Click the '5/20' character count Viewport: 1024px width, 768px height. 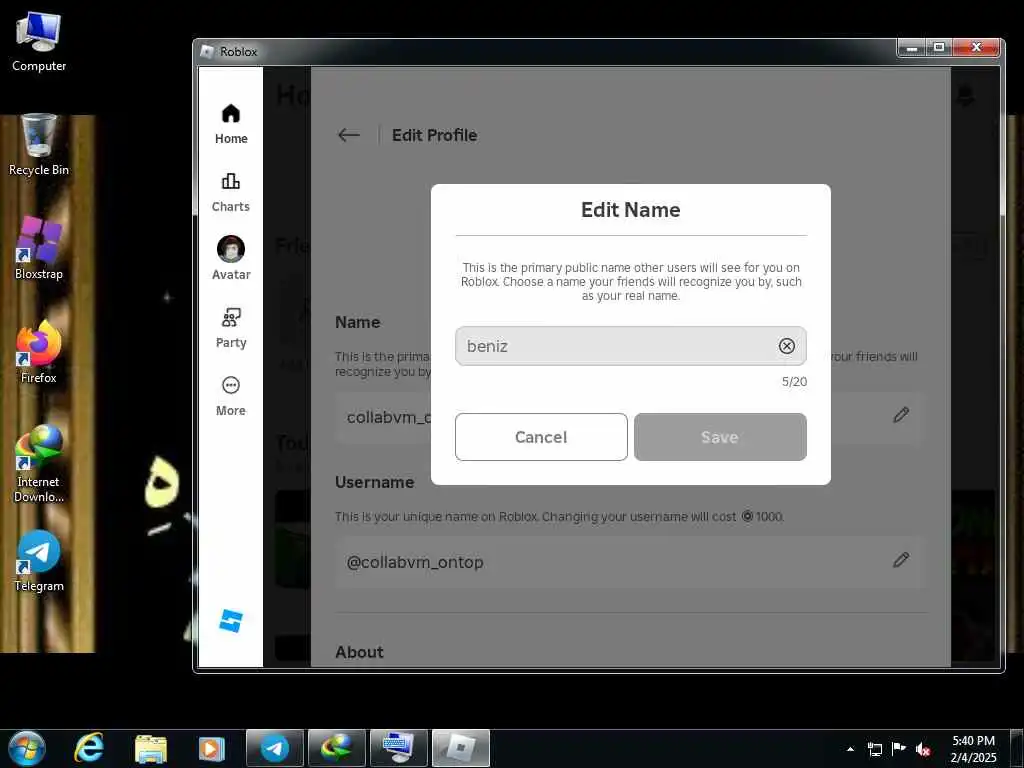[794, 381]
